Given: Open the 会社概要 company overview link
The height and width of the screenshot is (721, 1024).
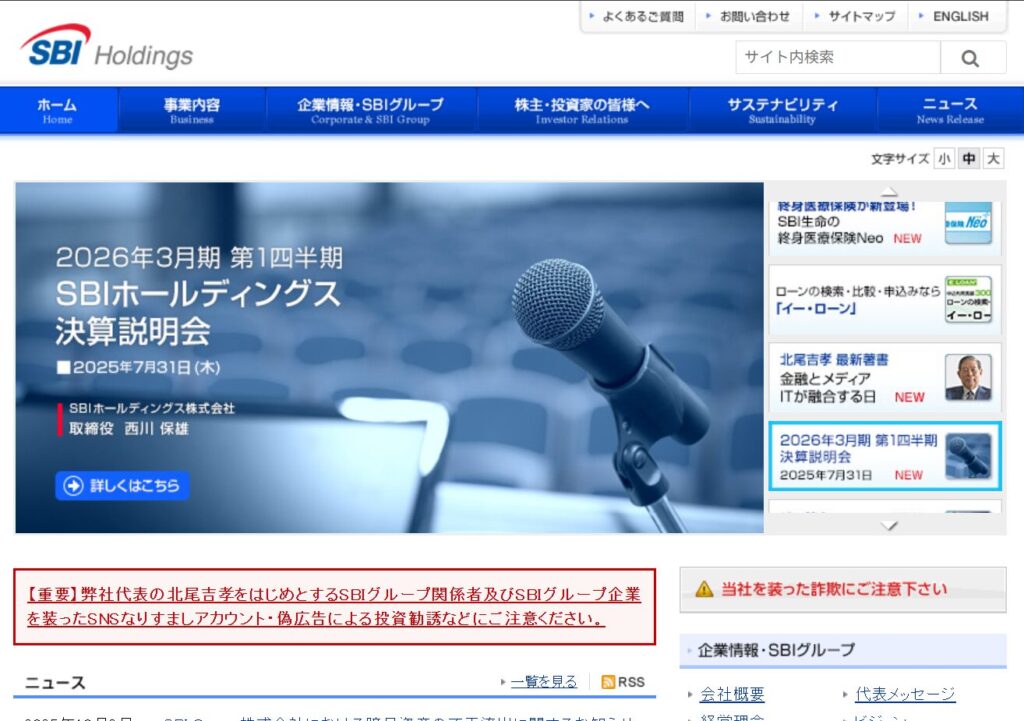Looking at the screenshot, I should [x=732, y=694].
